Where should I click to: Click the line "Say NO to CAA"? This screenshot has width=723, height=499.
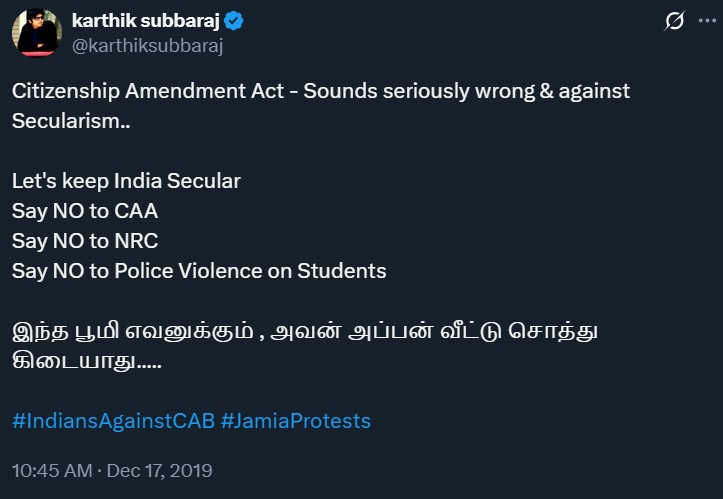click(x=85, y=211)
